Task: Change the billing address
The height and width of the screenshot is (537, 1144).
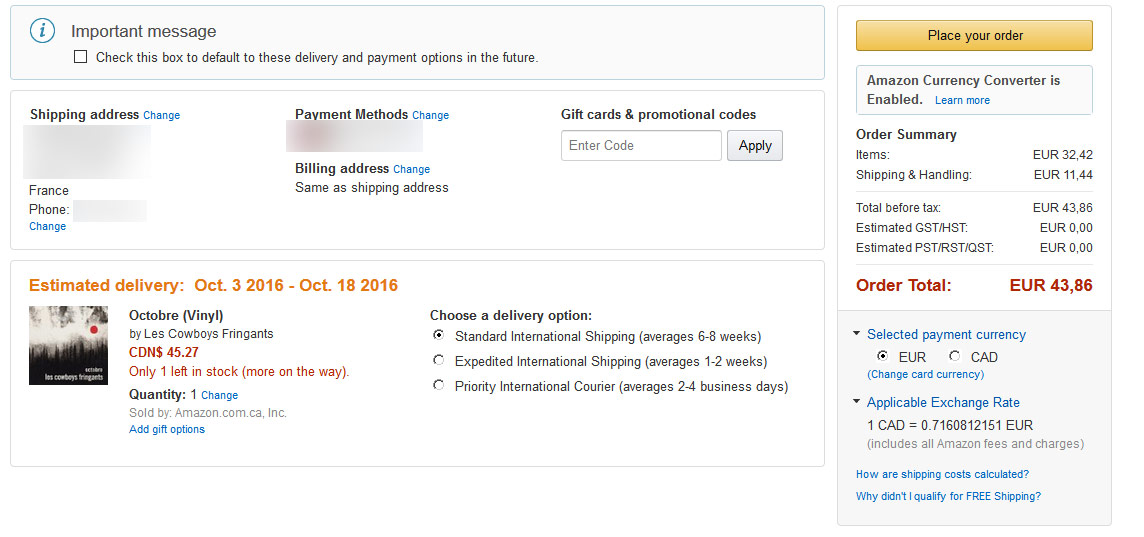Action: pos(411,169)
